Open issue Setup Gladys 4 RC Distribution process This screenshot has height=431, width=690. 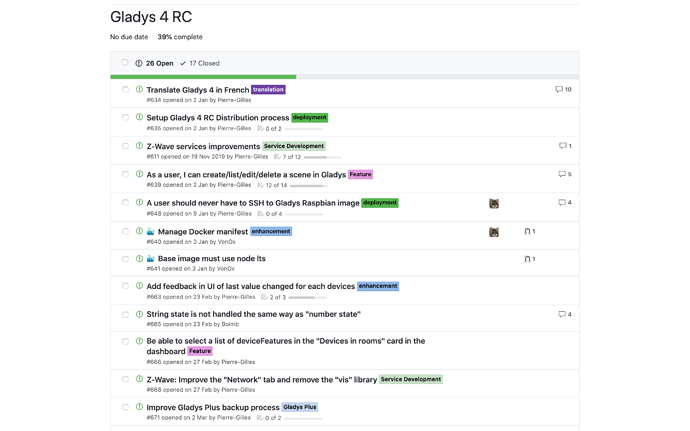[218, 118]
